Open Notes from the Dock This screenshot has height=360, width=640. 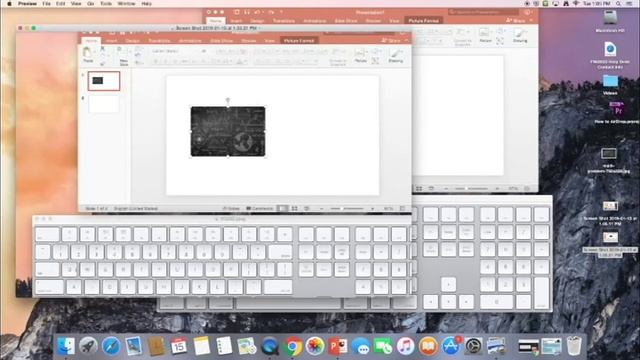pos(202,346)
